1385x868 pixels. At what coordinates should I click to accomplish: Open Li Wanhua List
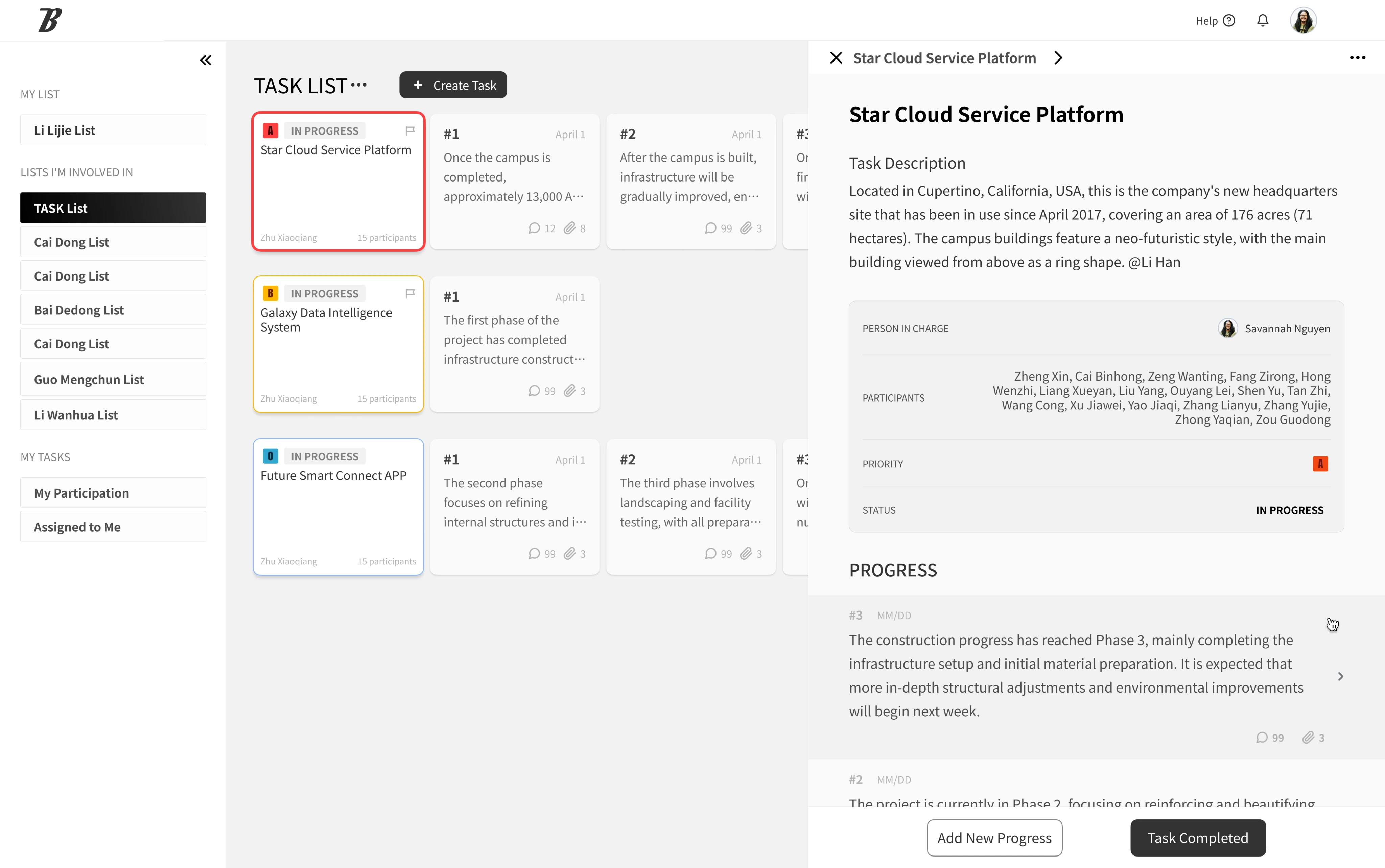(113, 415)
